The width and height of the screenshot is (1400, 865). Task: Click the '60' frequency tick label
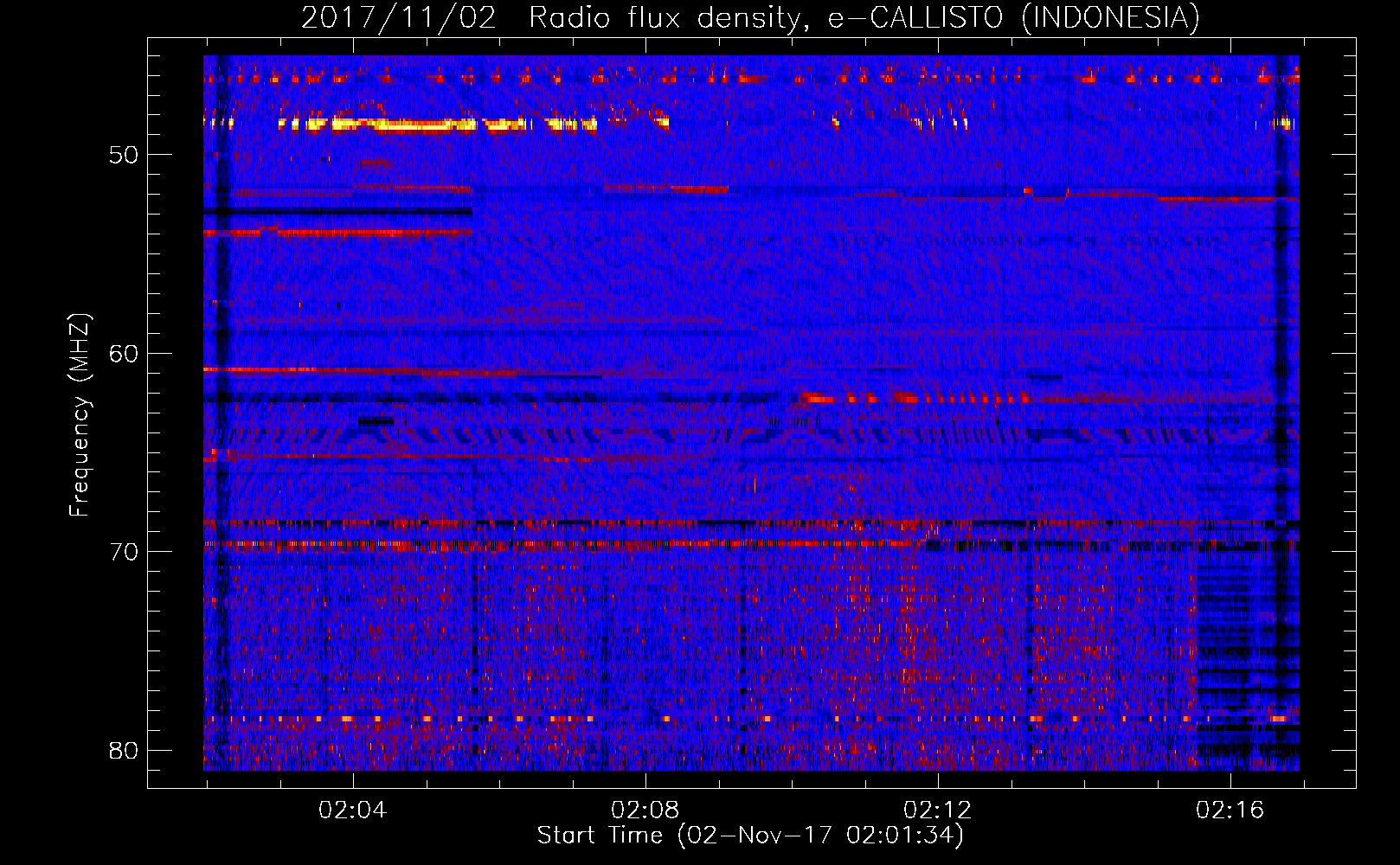(124, 354)
